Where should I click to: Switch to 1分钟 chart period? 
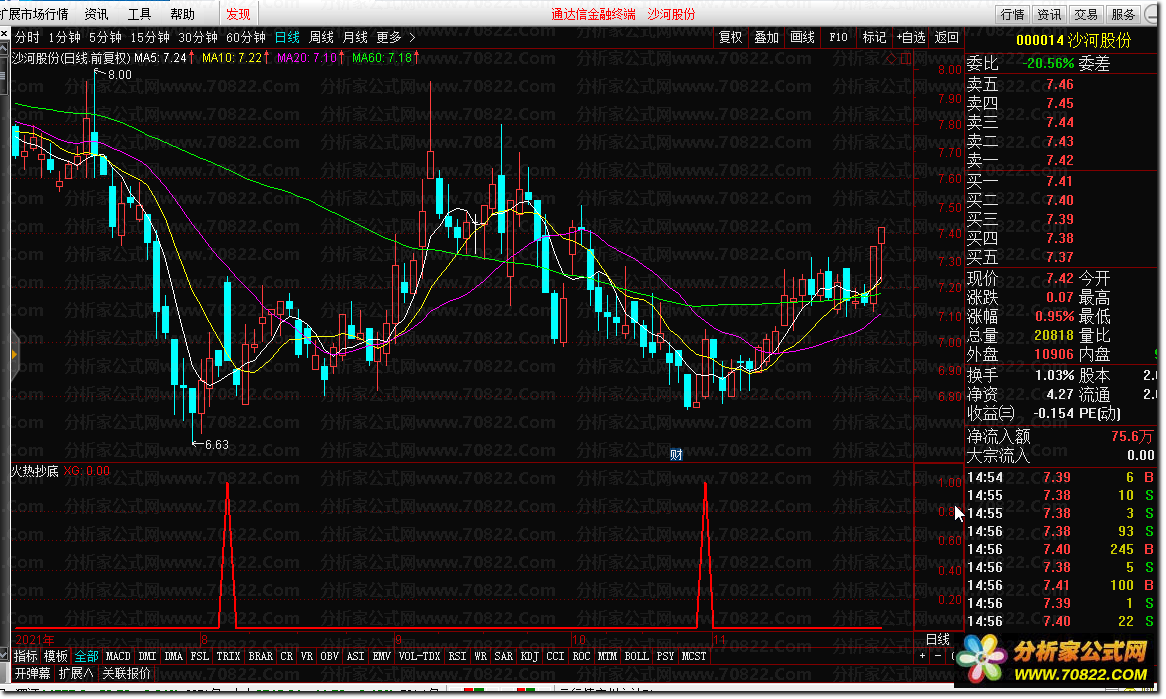pos(65,37)
